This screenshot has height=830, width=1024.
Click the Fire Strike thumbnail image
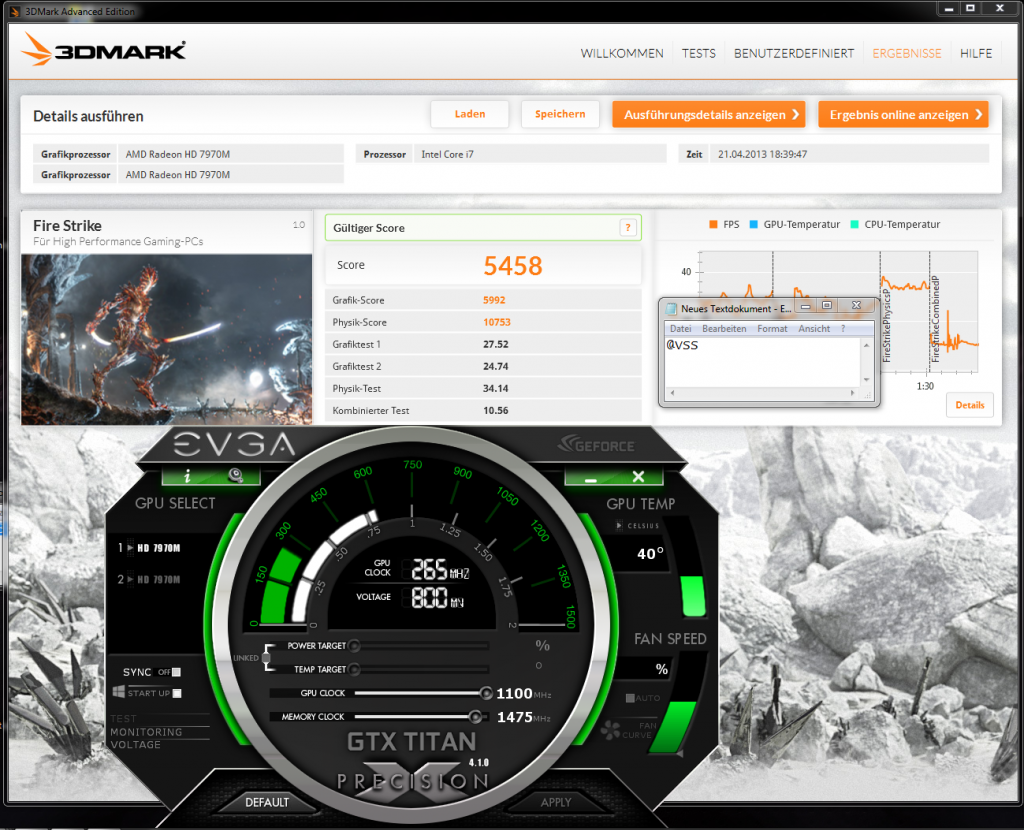pos(167,340)
